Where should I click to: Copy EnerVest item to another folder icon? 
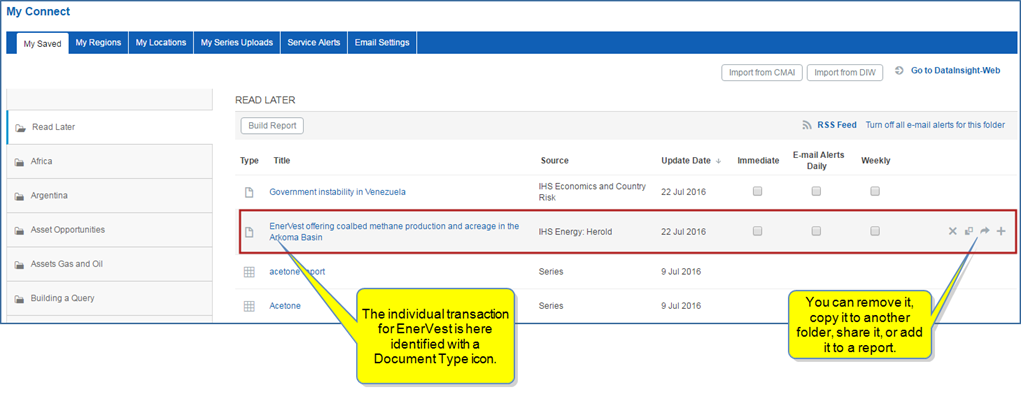969,231
